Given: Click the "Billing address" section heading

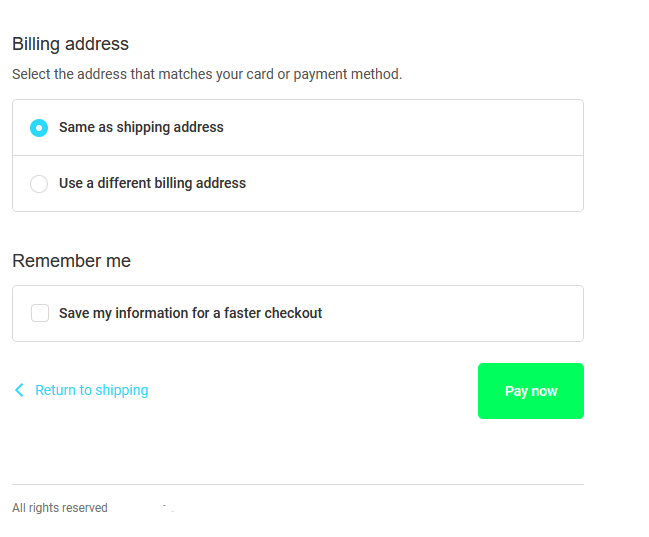Looking at the screenshot, I should click(70, 44).
